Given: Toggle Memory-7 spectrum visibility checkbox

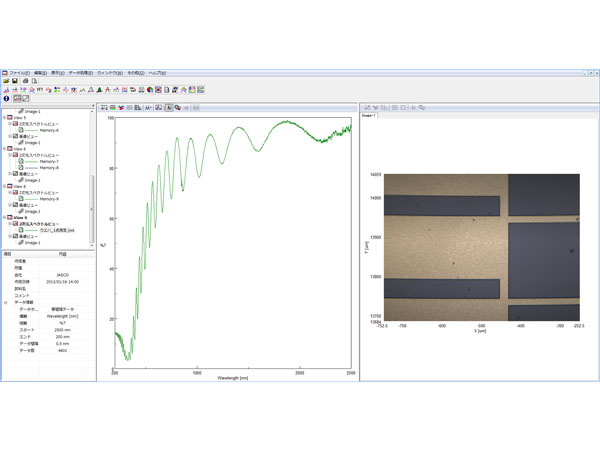Looking at the screenshot, I should [21, 161].
